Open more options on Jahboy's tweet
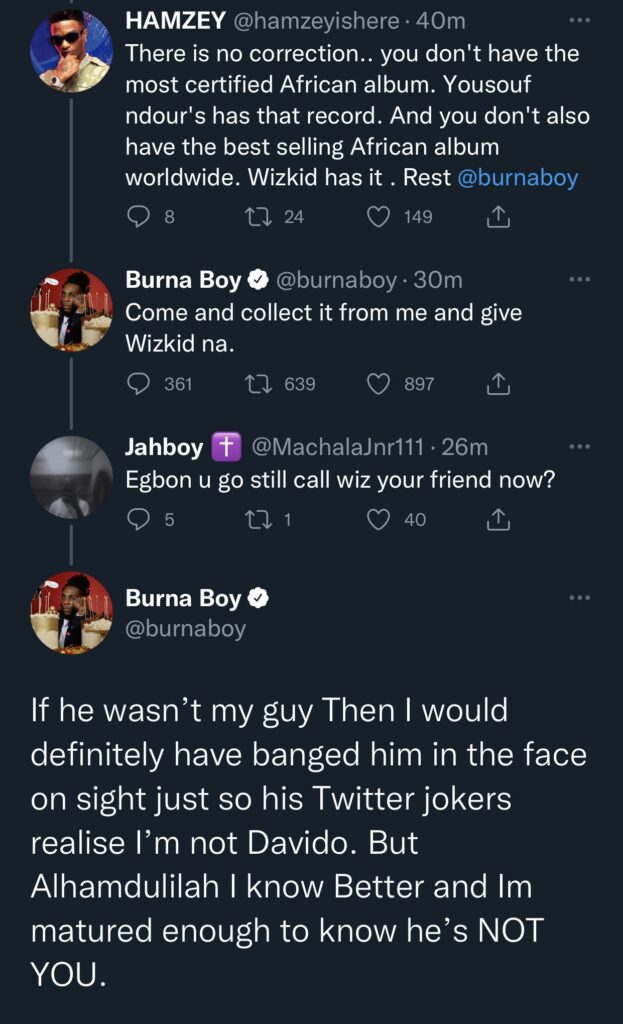The image size is (623, 1024). click(580, 447)
